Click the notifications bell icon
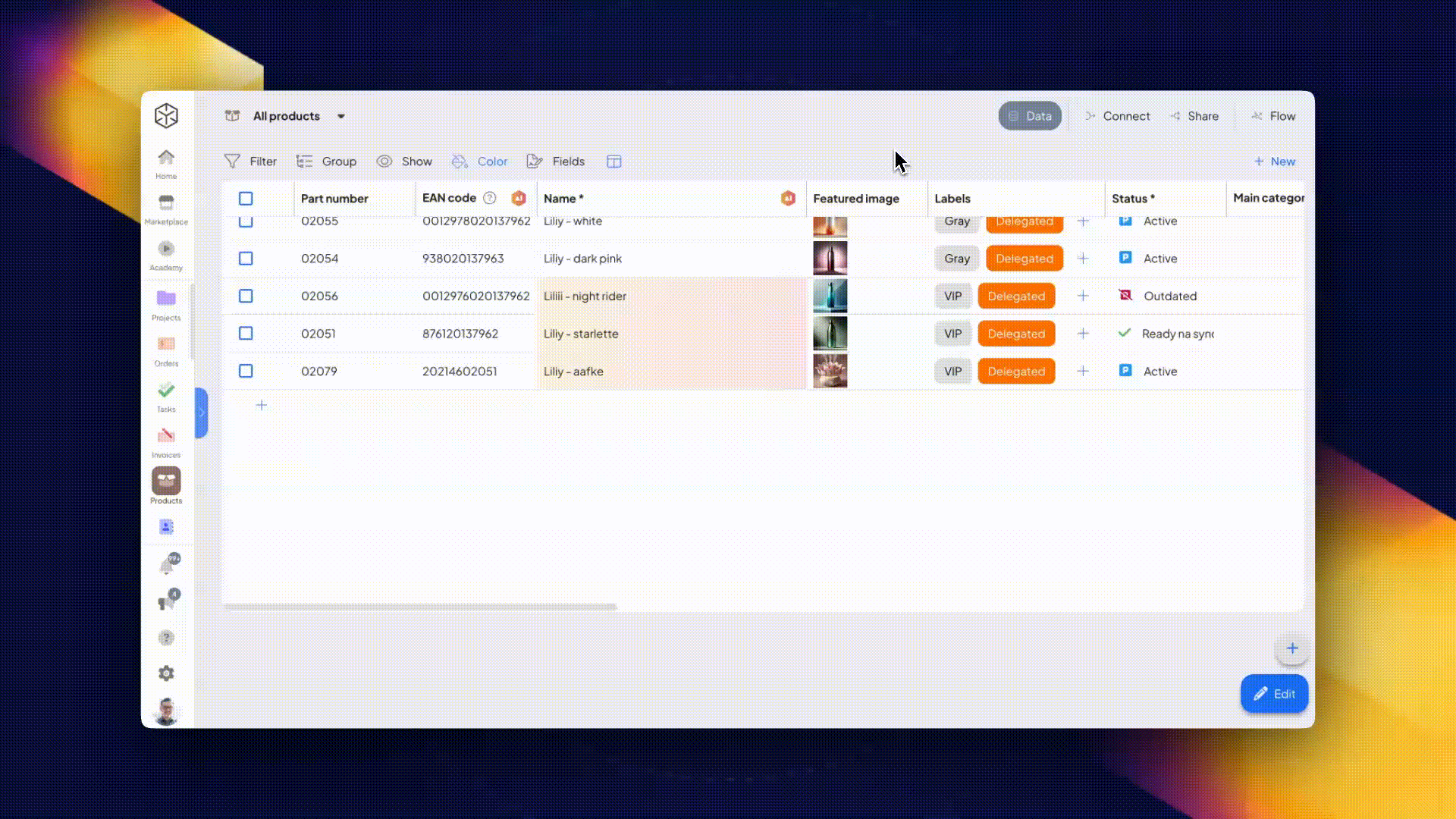Image resolution: width=1456 pixels, height=819 pixels. pos(167,566)
